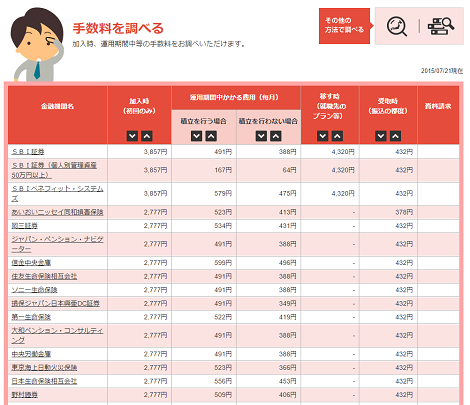This screenshot has height=405, width=470.
Task: Click the その他の方法で調べる red label
Action: point(344,26)
